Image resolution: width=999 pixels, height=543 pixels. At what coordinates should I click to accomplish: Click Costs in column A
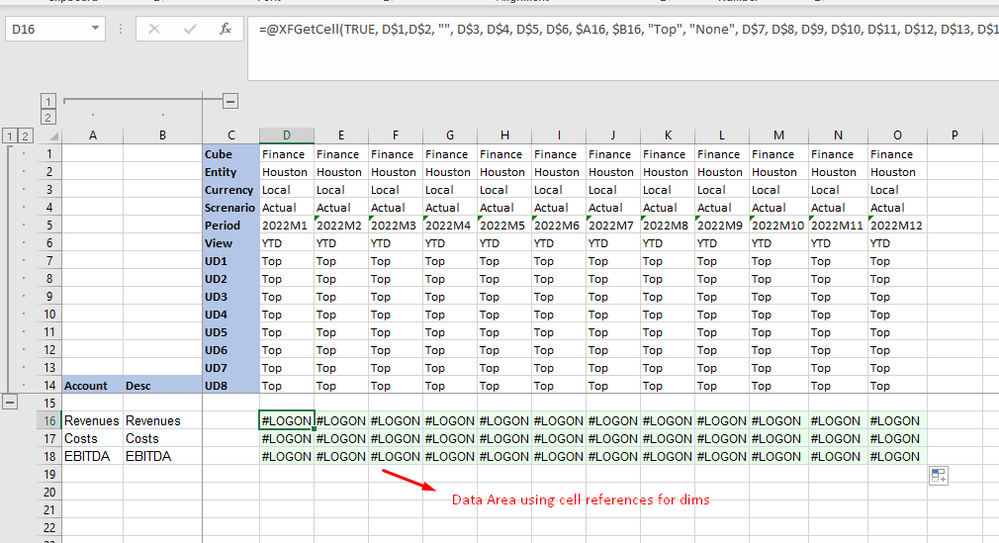tap(92, 438)
